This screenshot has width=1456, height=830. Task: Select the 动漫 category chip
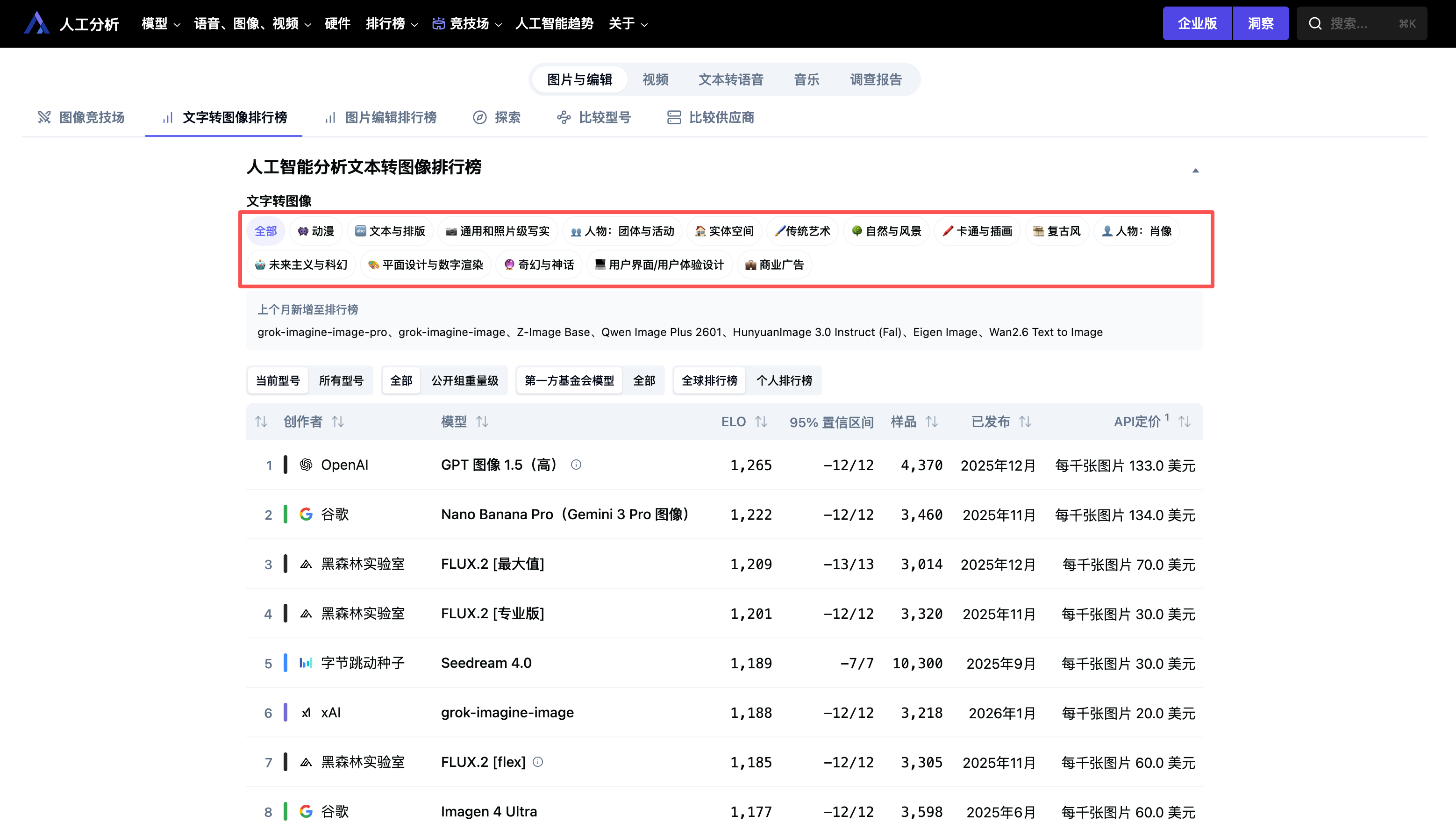pyautogui.click(x=316, y=231)
